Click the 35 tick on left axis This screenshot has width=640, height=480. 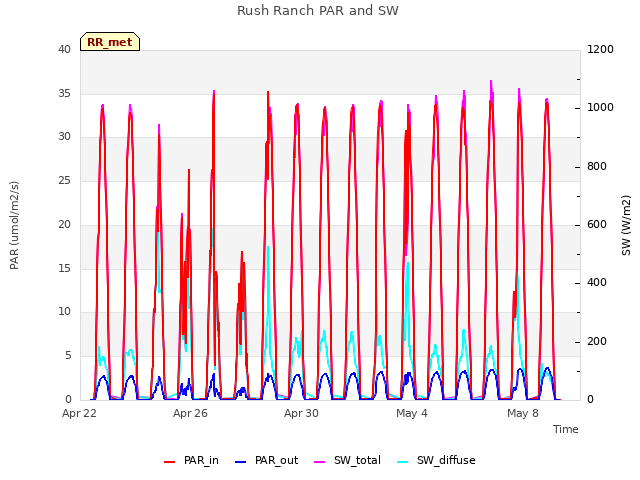click(x=64, y=93)
